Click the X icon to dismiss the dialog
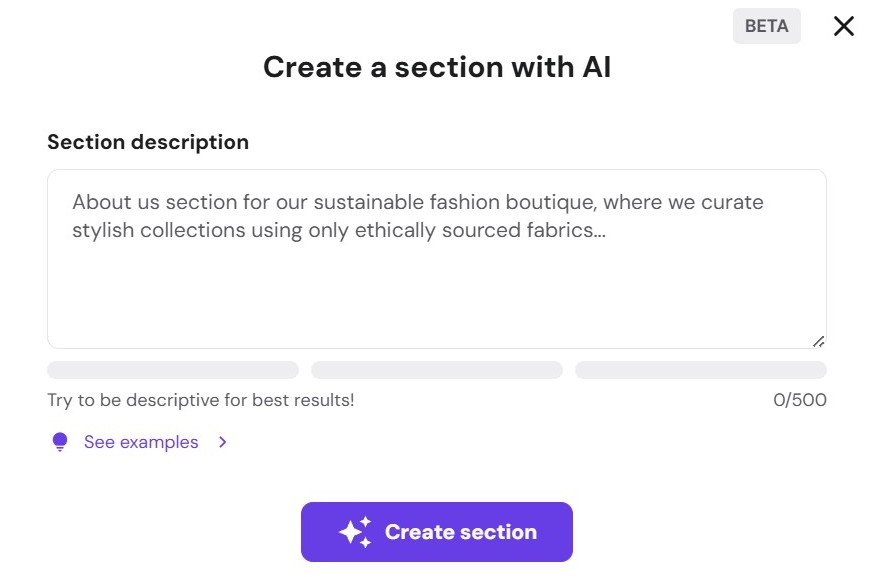 point(843,27)
